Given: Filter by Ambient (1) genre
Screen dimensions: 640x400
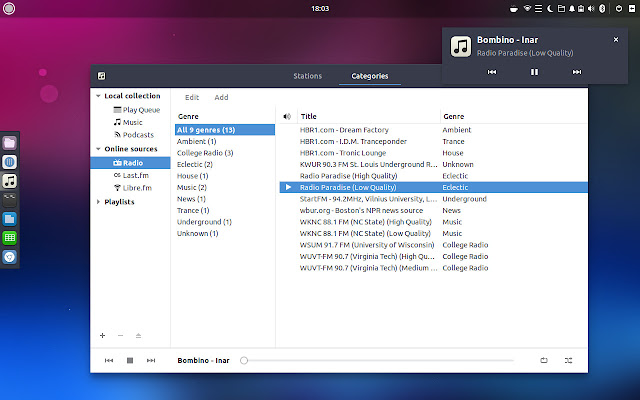Looking at the screenshot, I should [196, 141].
